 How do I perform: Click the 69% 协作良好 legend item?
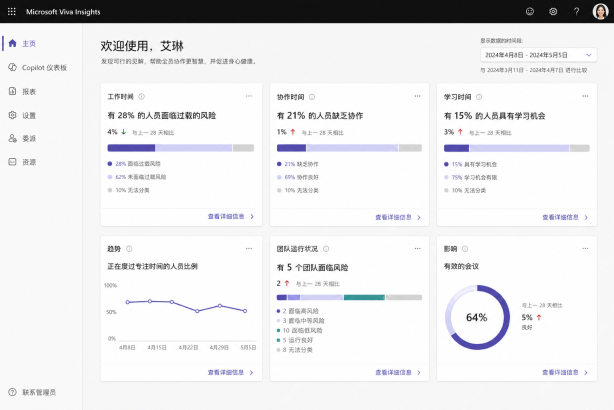(x=298, y=177)
